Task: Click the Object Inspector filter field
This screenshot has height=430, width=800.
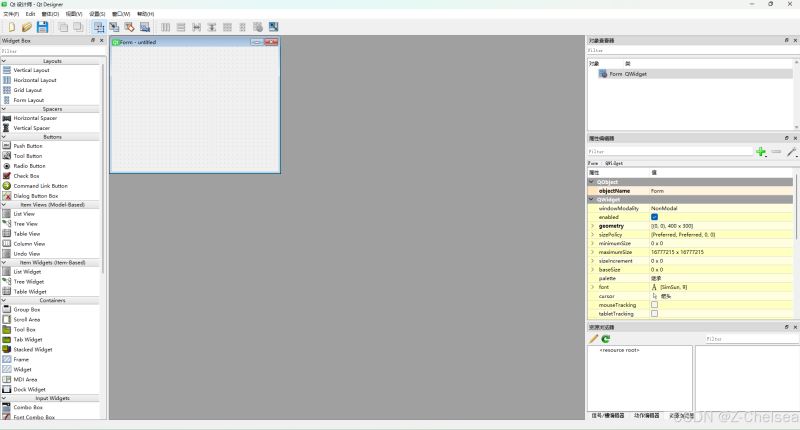Action: [x=693, y=50]
